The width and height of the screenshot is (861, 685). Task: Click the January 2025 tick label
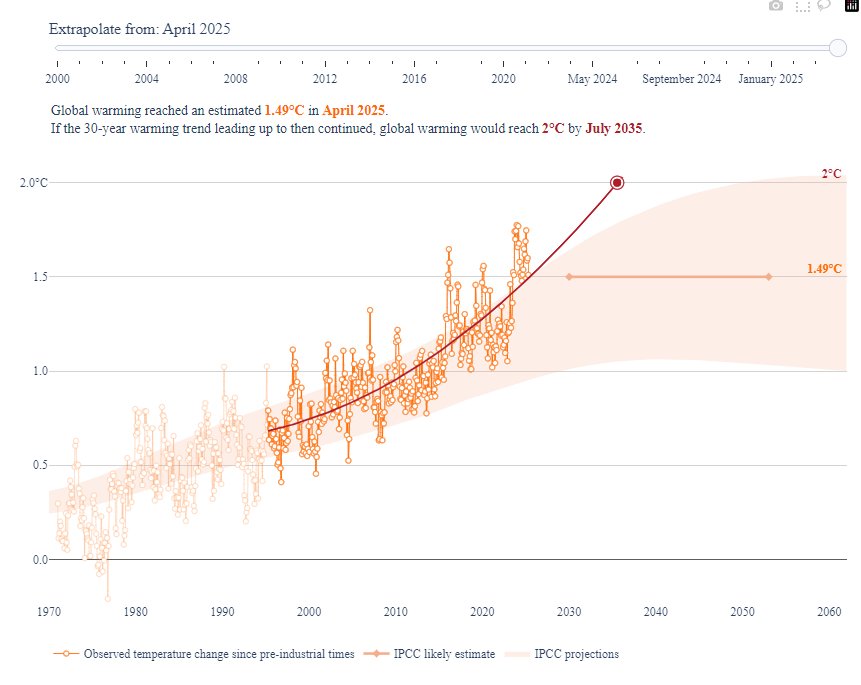[x=770, y=78]
